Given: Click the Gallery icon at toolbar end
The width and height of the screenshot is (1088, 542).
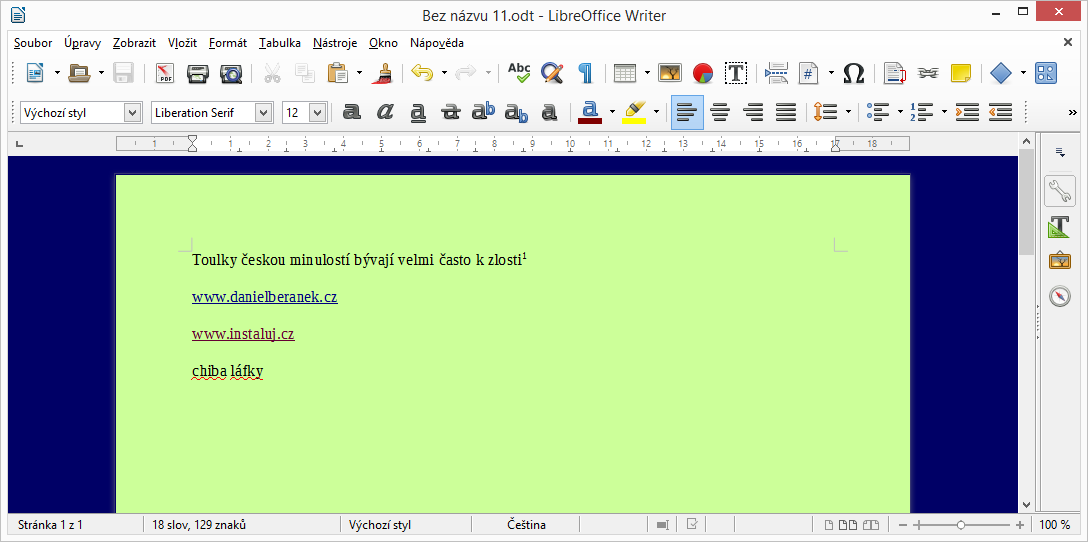Looking at the screenshot, I should 1046,73.
